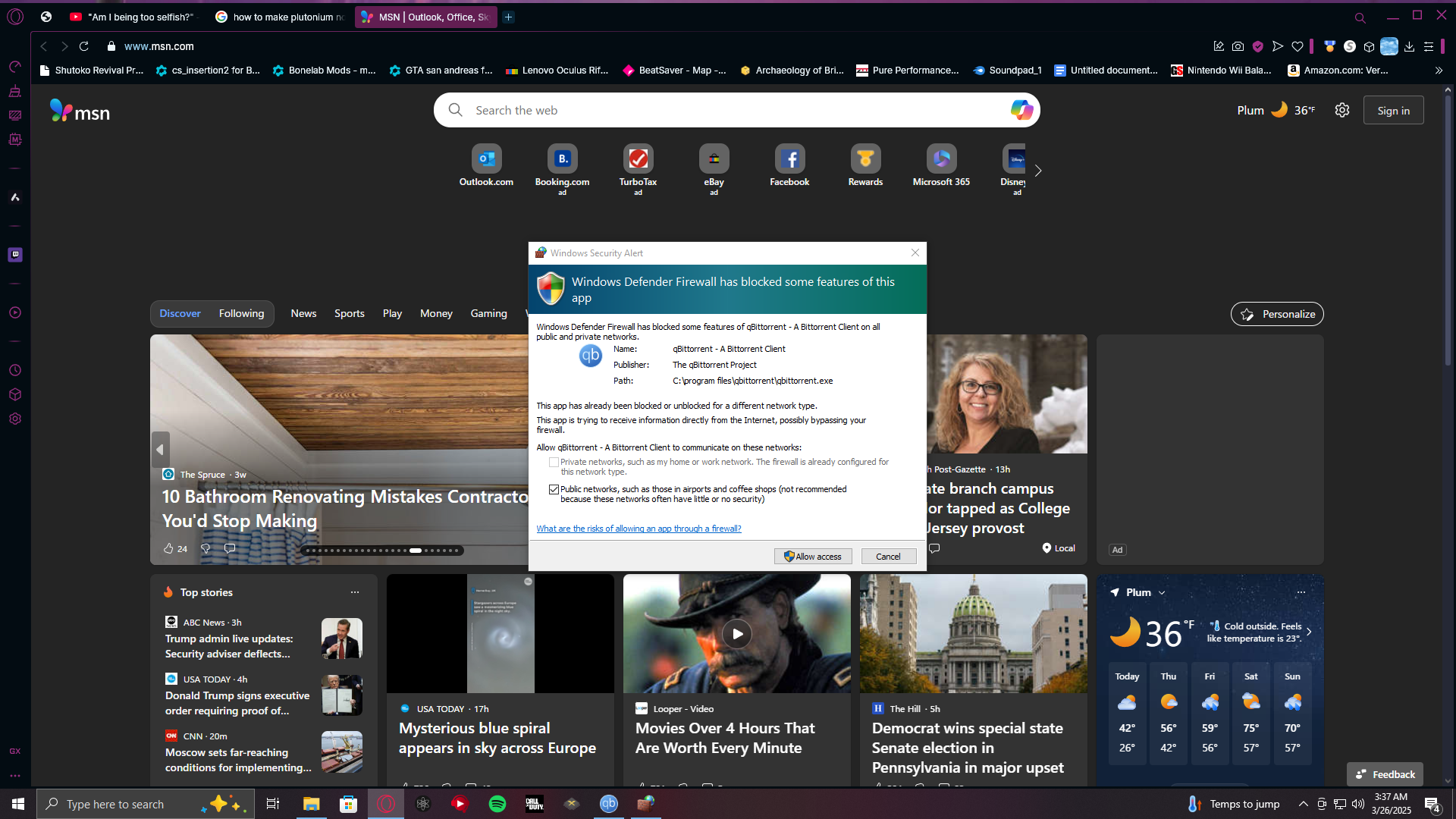
Task: Open Spotify from the taskbar
Action: coord(497,804)
